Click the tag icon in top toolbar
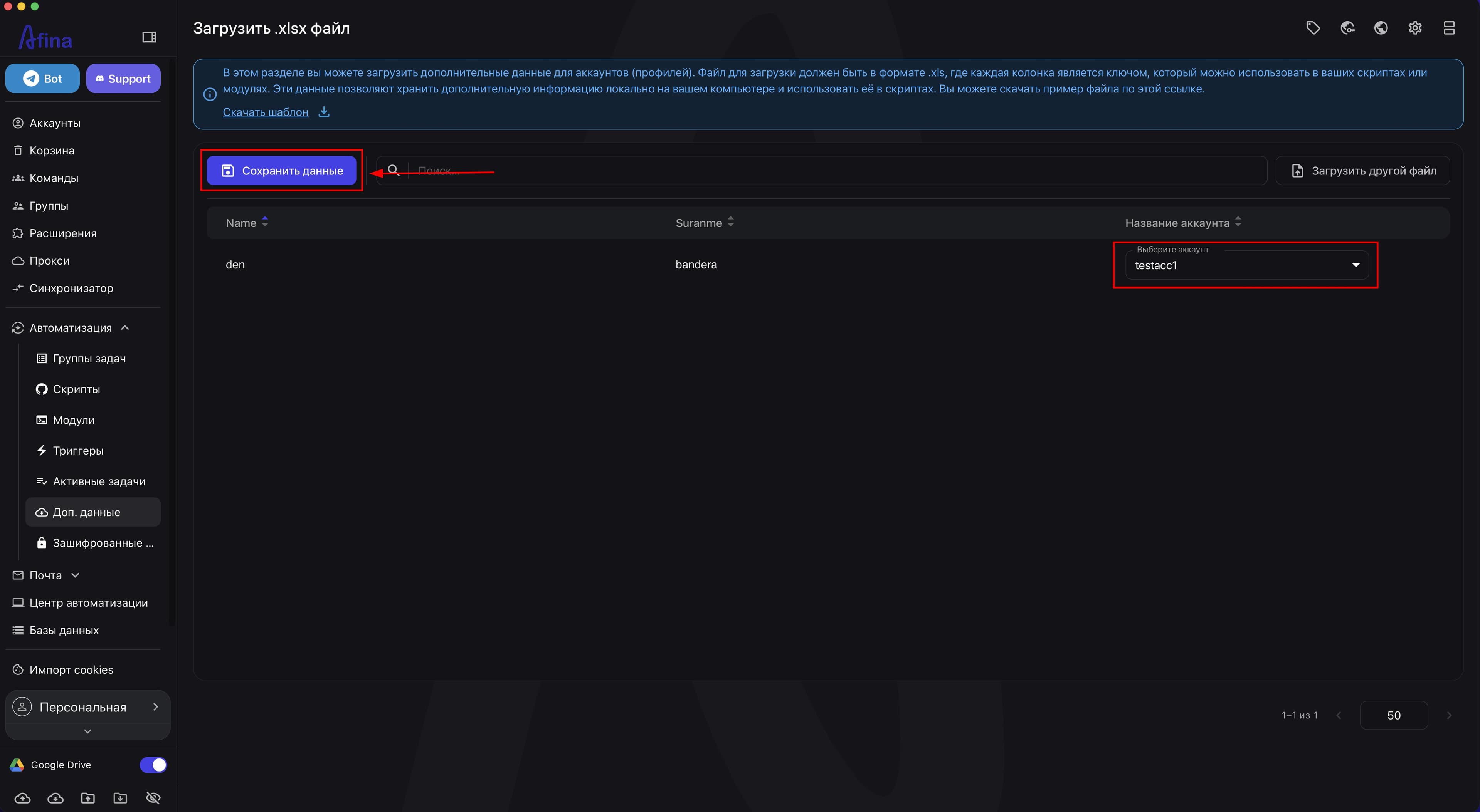This screenshot has height=812, width=1480. coord(1313,28)
